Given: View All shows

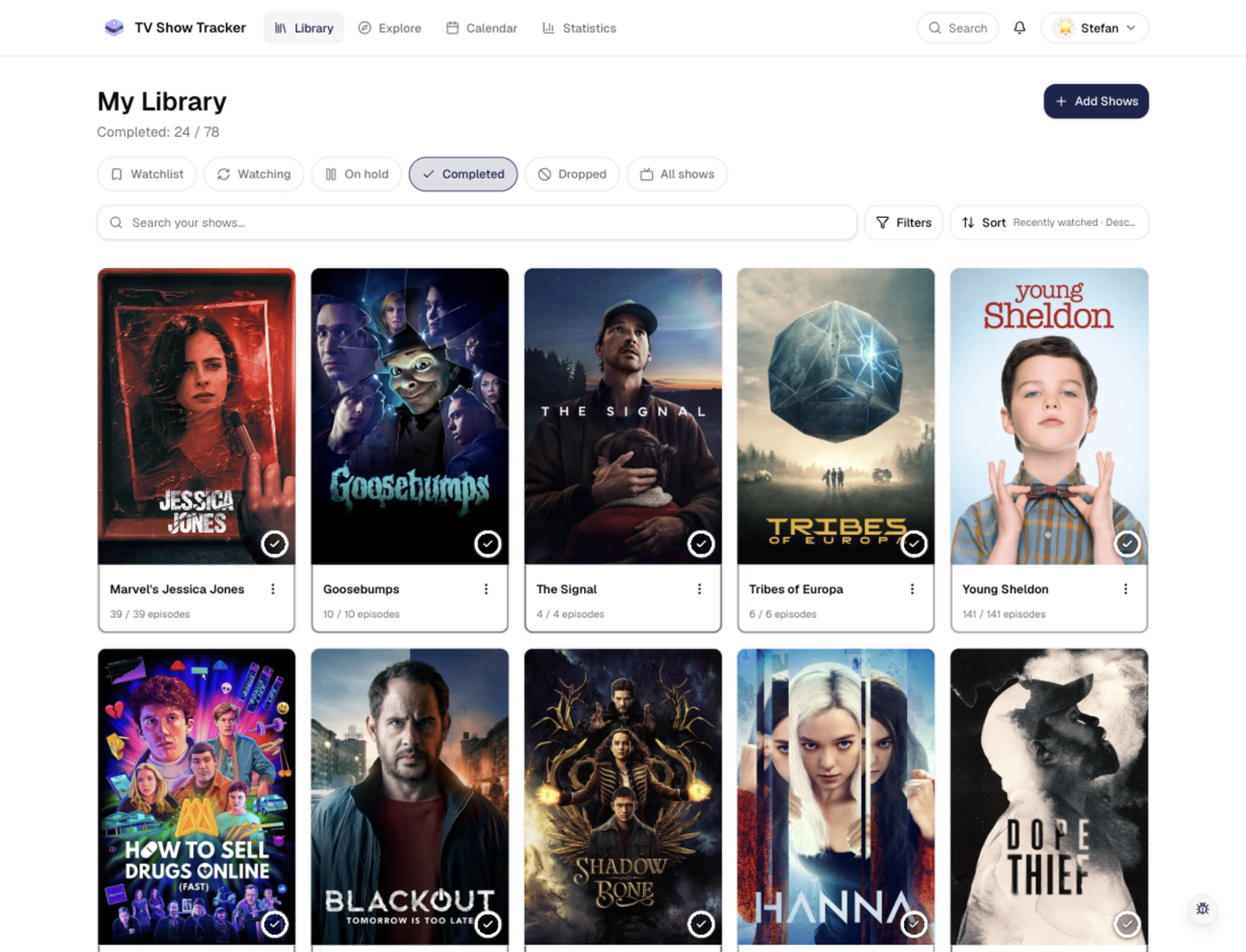Looking at the screenshot, I should (x=677, y=174).
